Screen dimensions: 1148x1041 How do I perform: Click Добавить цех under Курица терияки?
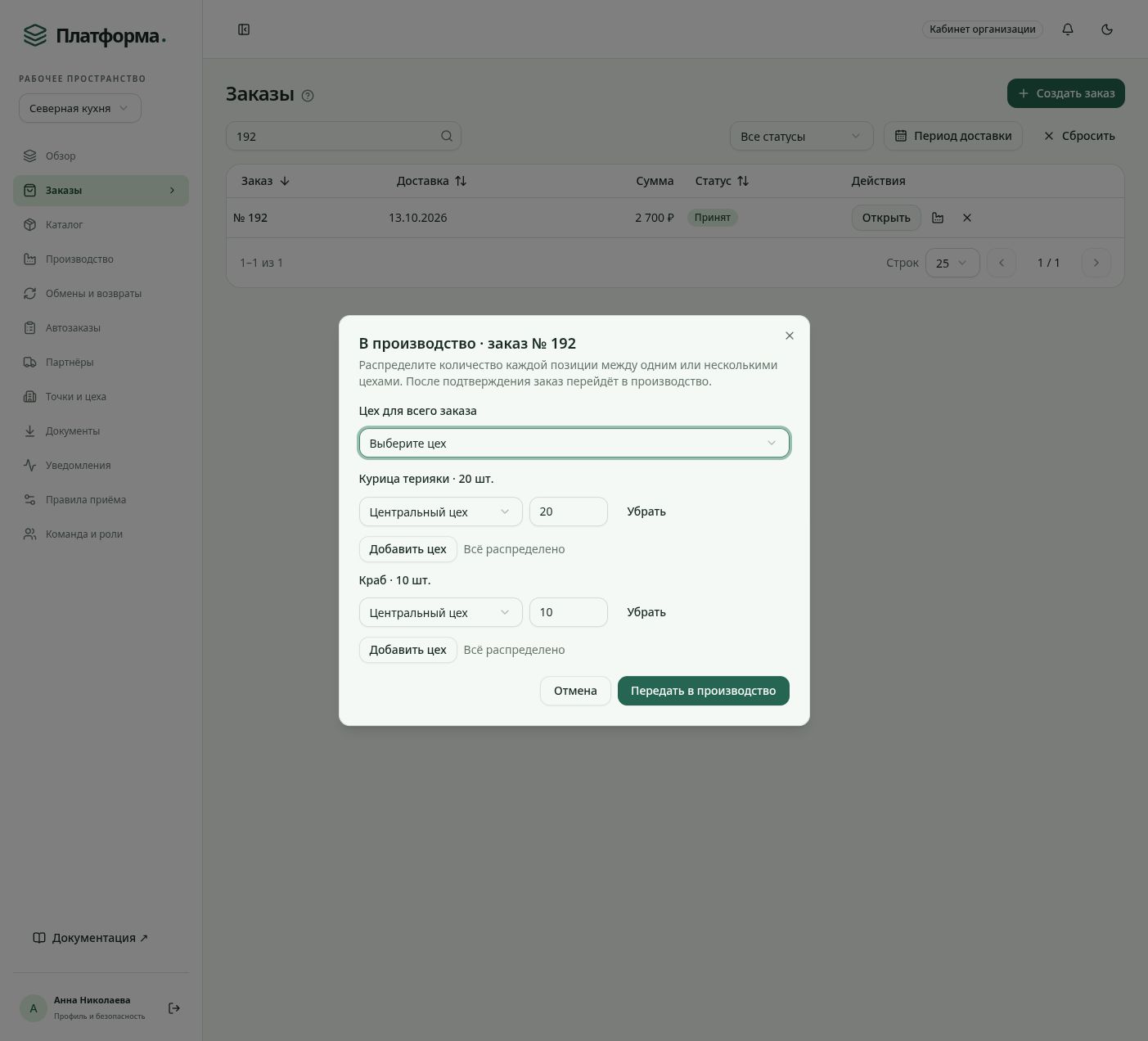407,549
